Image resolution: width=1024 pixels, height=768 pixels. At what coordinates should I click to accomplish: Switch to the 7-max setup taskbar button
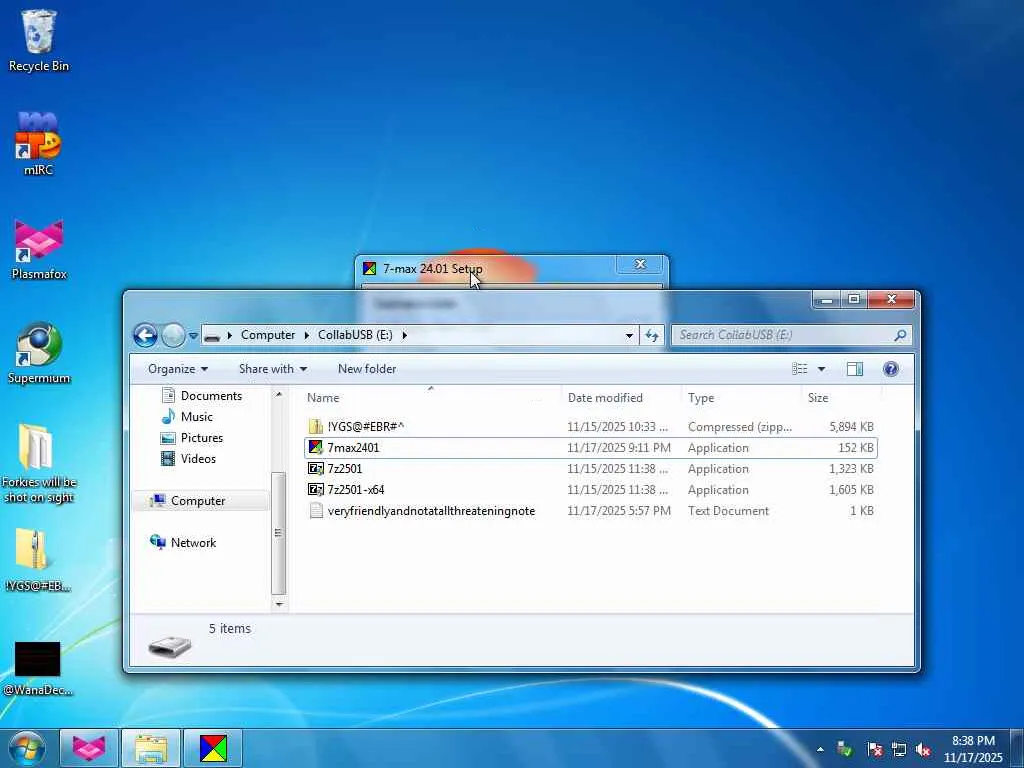(213, 748)
